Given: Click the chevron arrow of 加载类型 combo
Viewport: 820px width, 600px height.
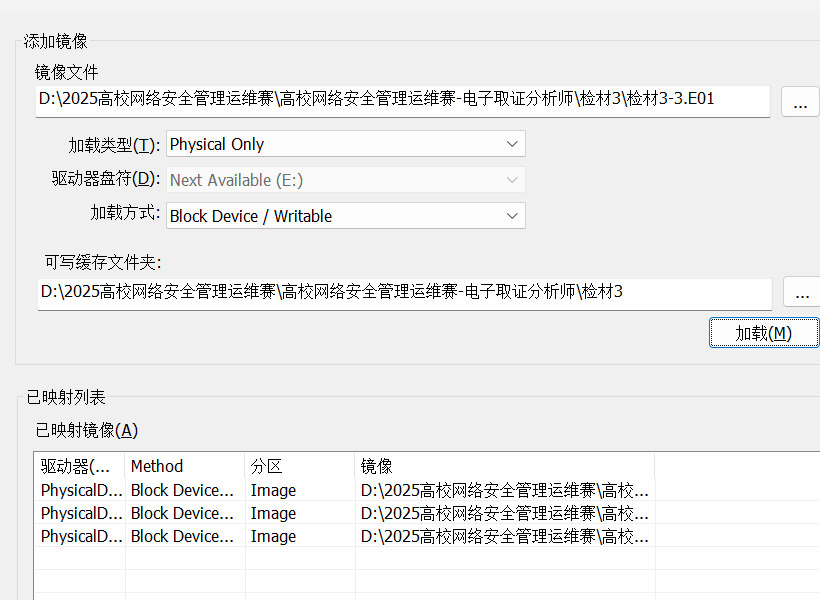Looking at the screenshot, I should pyautogui.click(x=512, y=144).
